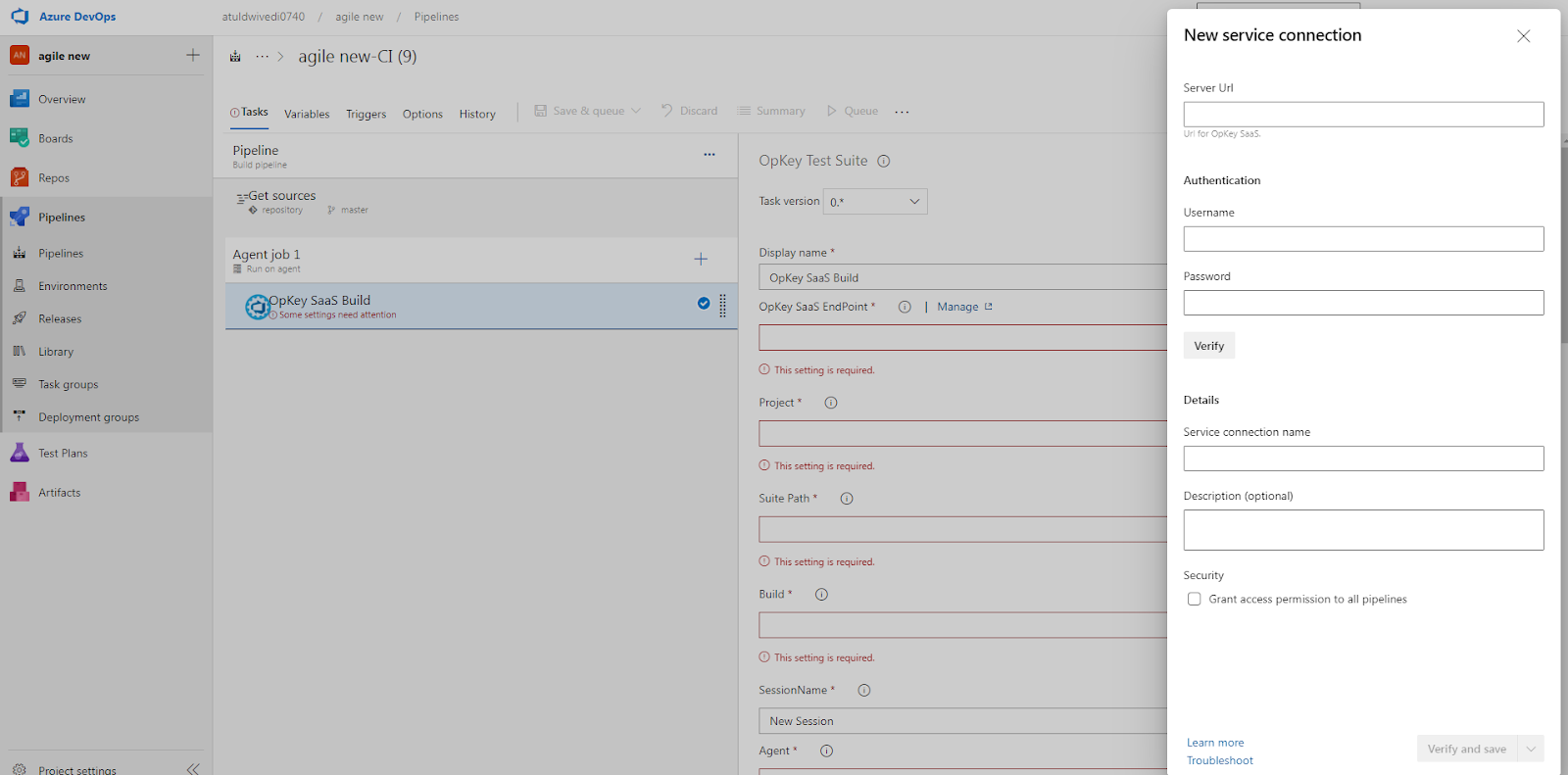This screenshot has height=775, width=1568.
Task: Expand the Task version dropdown
Action: tap(875, 202)
